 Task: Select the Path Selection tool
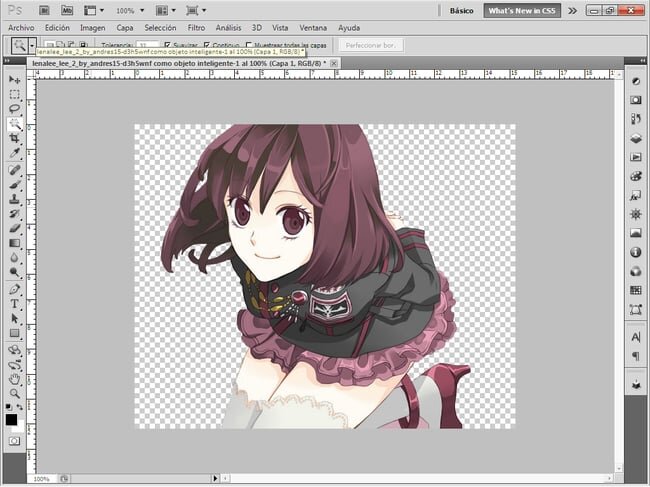(x=15, y=318)
